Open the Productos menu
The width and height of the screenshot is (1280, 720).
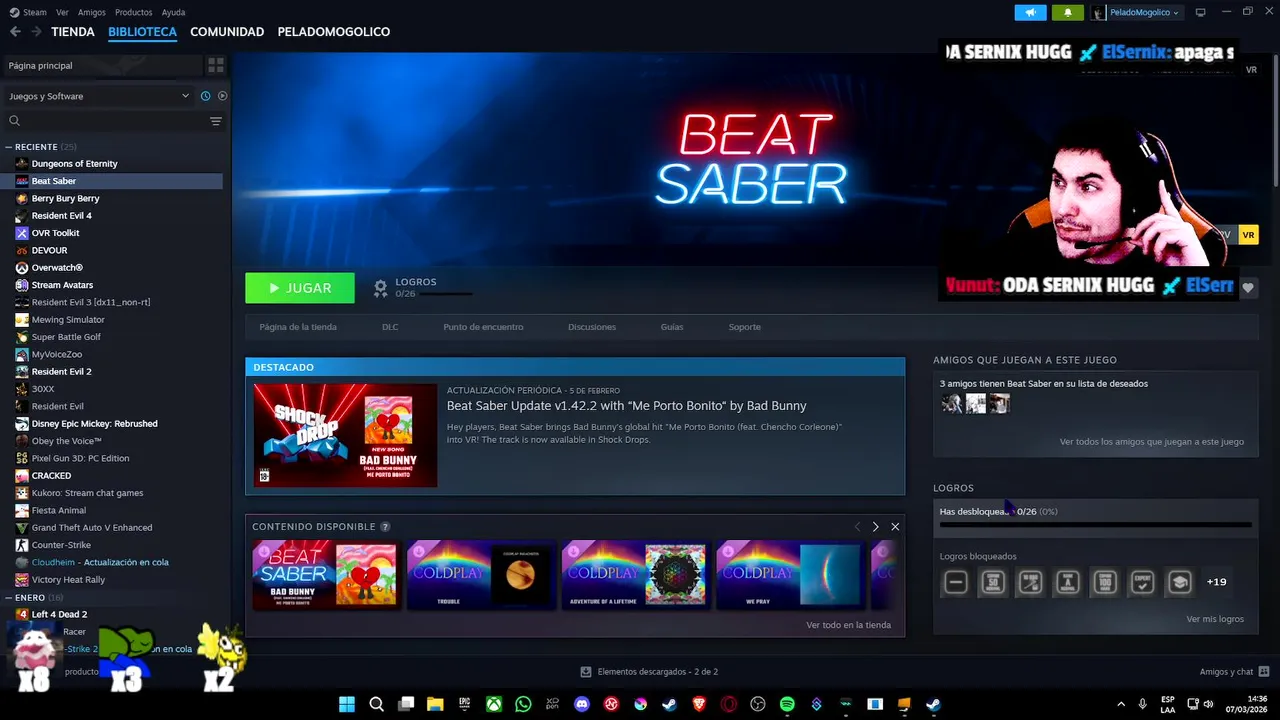click(x=133, y=12)
